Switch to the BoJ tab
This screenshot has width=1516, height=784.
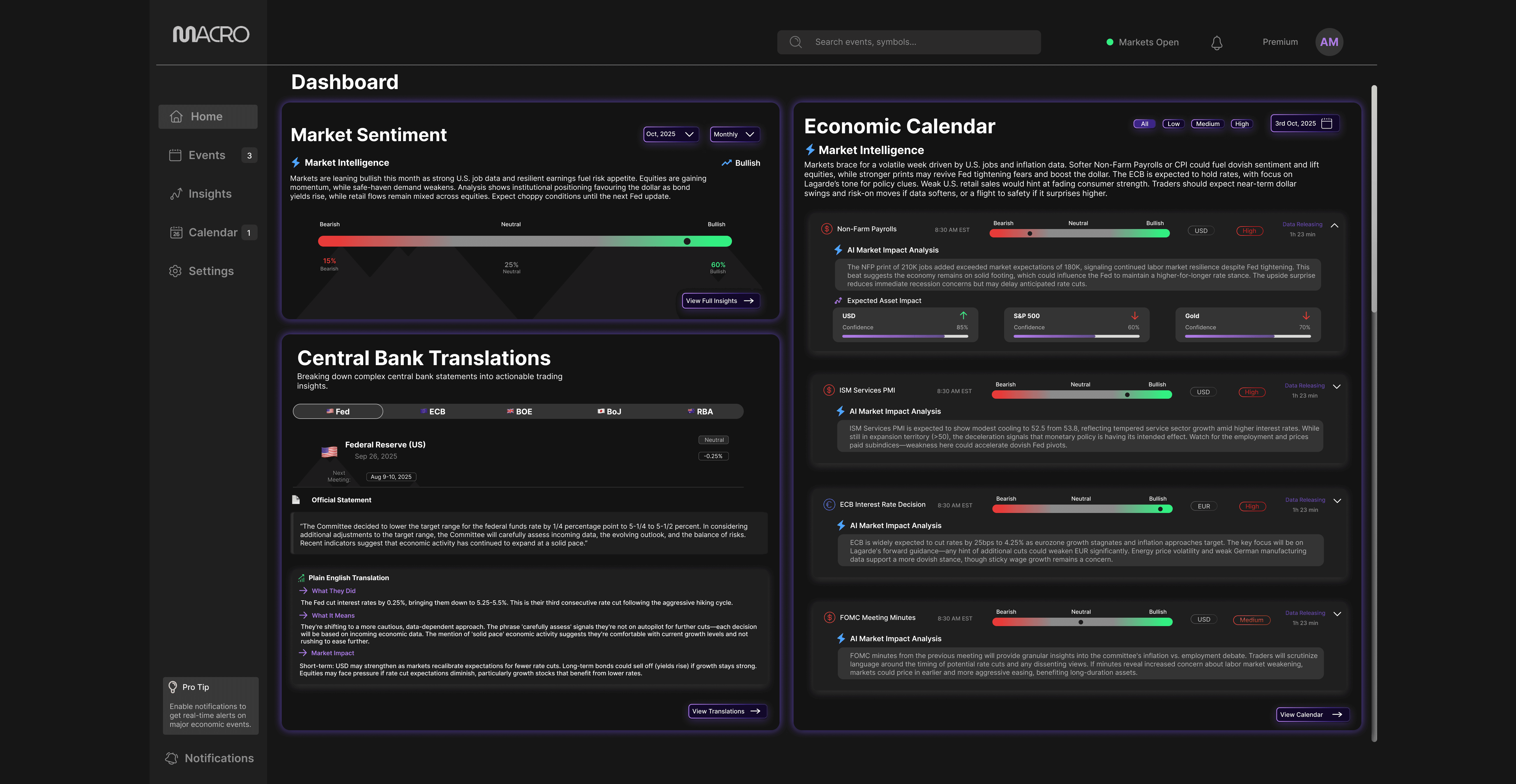(x=609, y=411)
